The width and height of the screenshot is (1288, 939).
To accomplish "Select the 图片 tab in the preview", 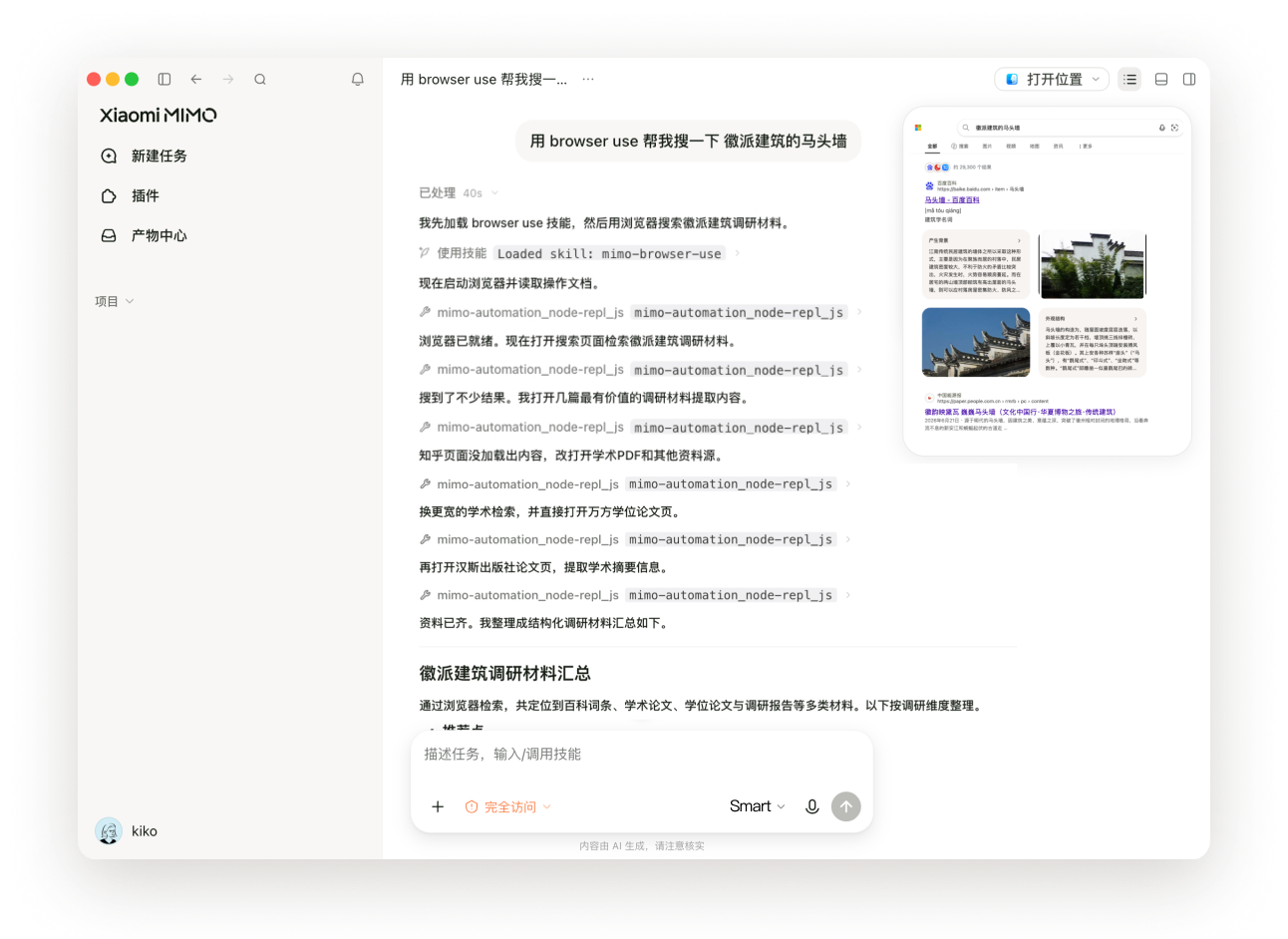I will (x=987, y=147).
